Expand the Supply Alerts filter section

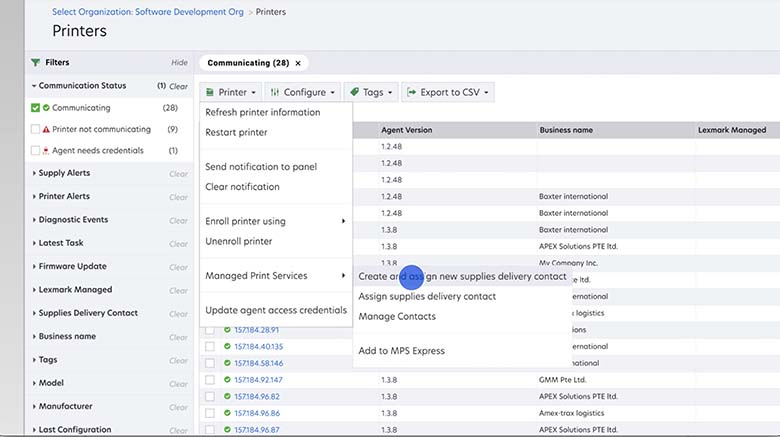tap(66, 173)
